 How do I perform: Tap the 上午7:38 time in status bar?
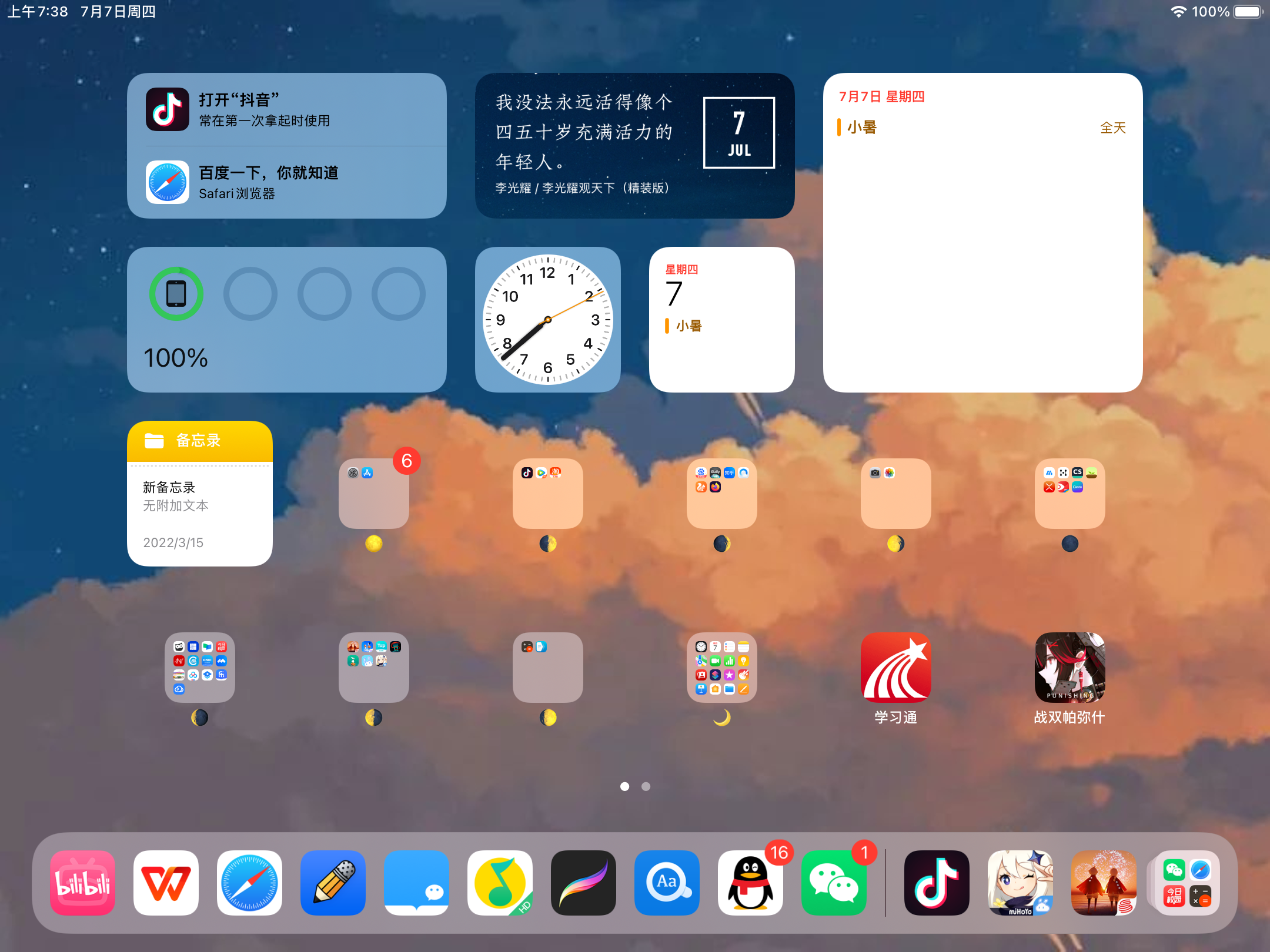38,12
